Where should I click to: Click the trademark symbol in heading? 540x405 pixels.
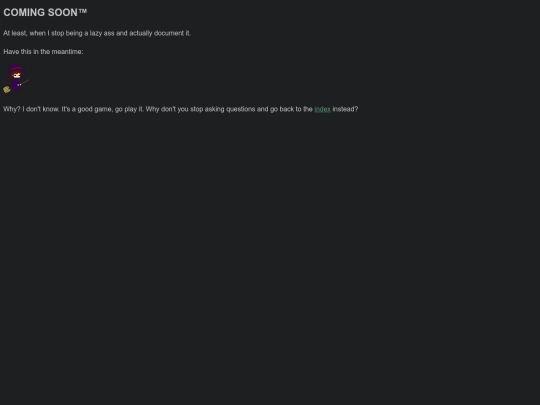click(x=83, y=11)
